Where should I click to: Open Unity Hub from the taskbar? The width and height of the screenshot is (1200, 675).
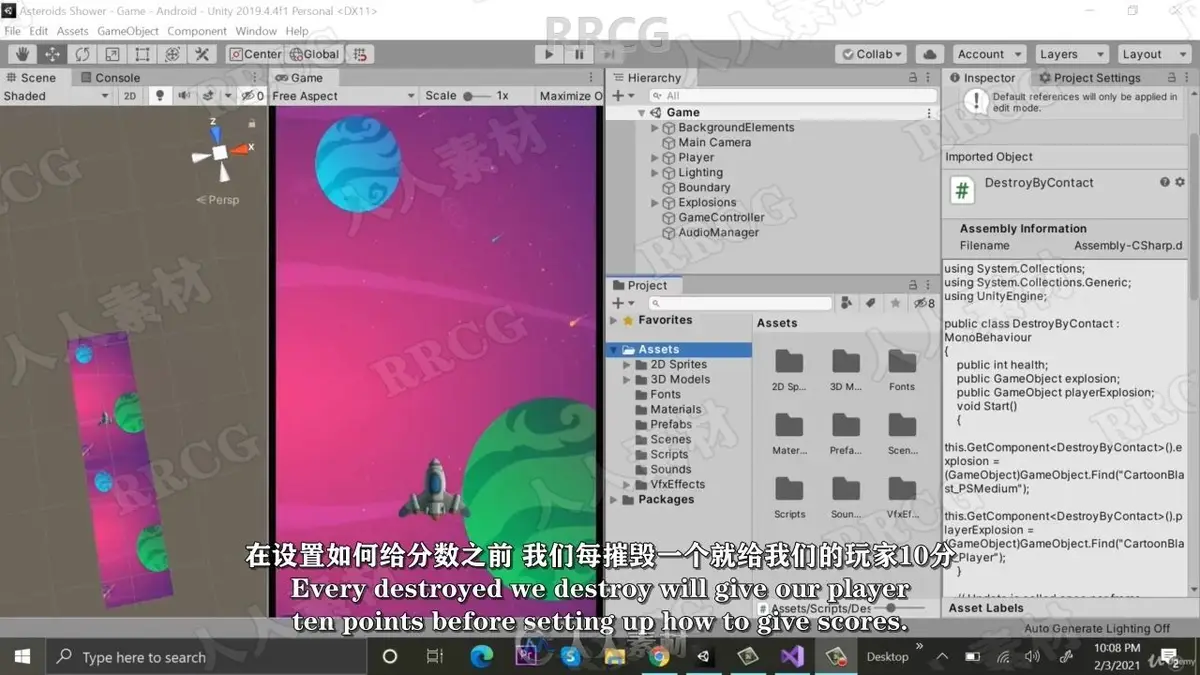tap(703, 657)
